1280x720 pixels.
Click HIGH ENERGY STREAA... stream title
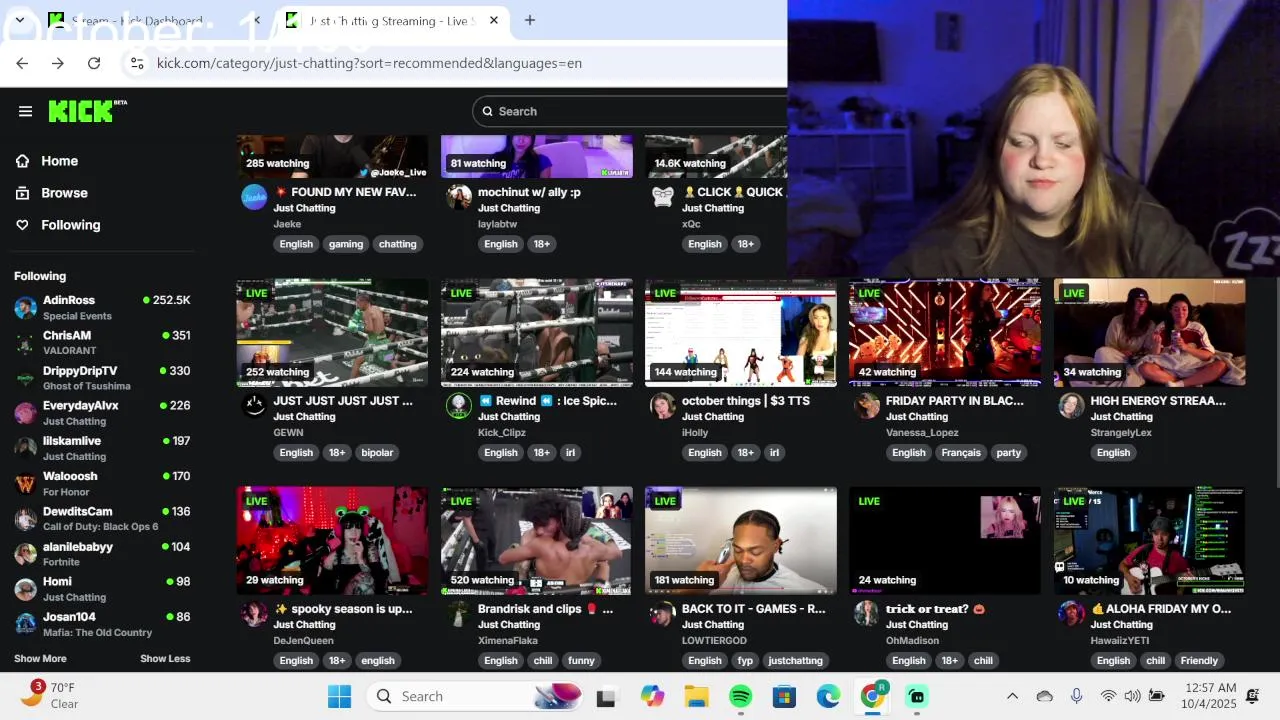pos(1158,401)
